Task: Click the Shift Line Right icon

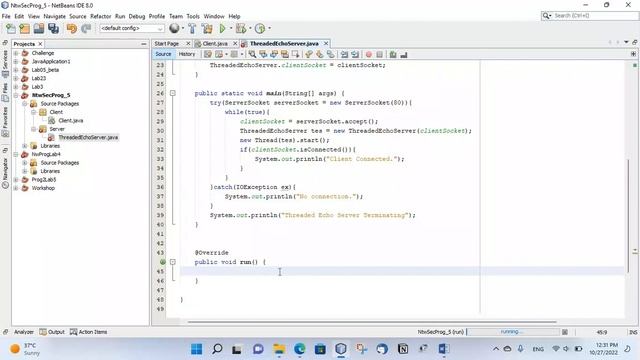Action: click(x=355, y=54)
